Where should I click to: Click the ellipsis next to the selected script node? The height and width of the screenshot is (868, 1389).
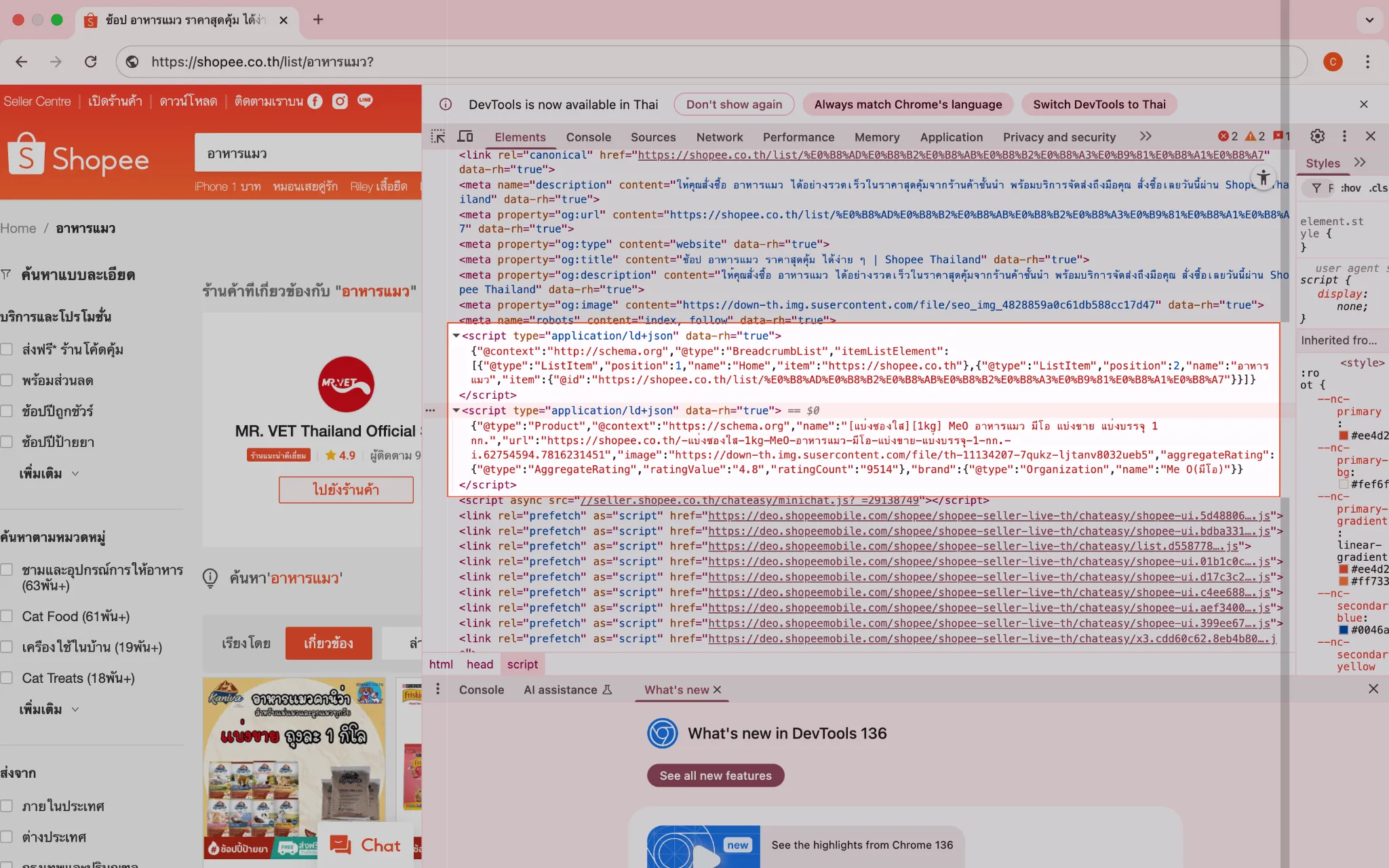(430, 410)
